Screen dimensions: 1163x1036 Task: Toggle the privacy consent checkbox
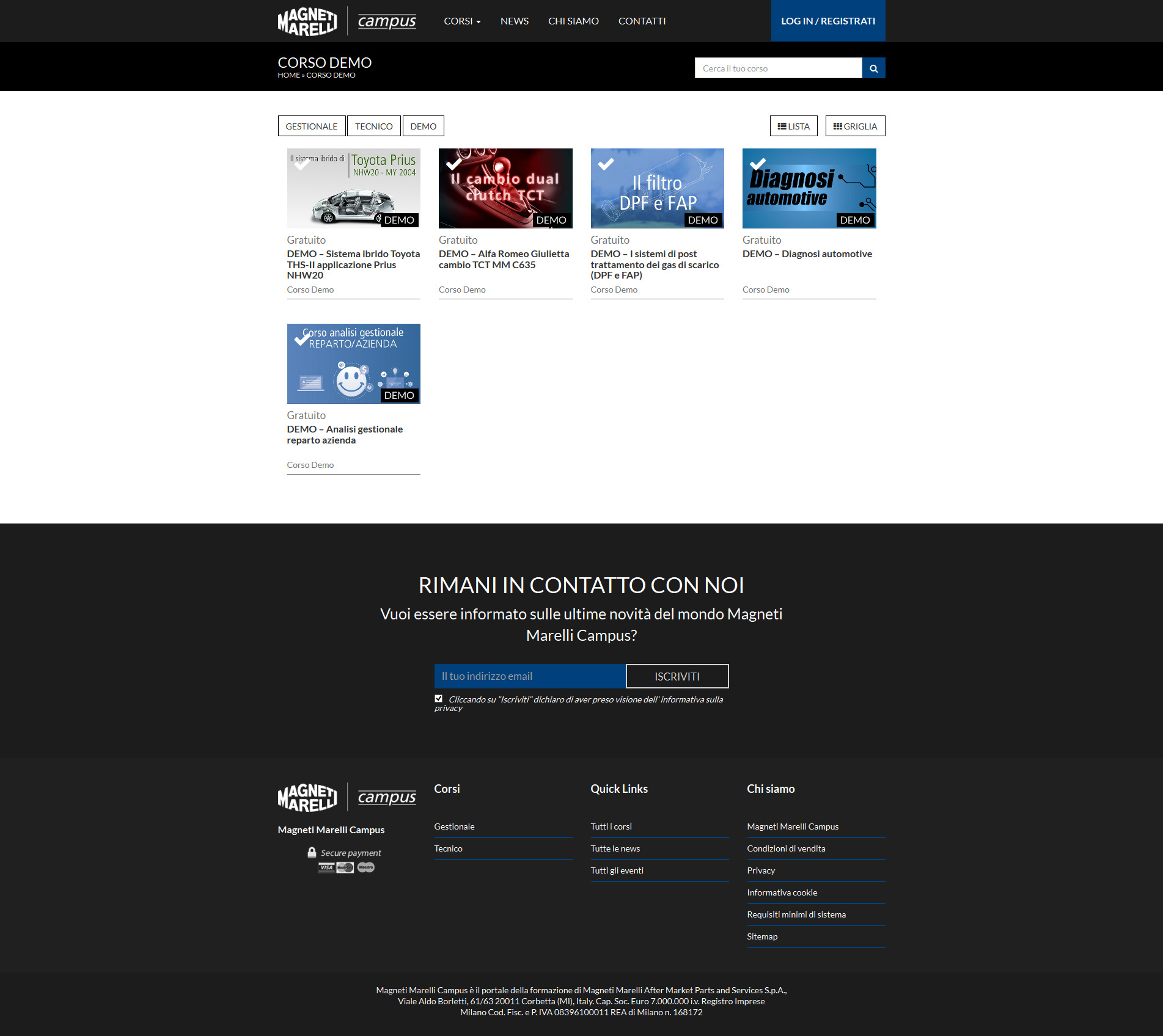(x=438, y=698)
